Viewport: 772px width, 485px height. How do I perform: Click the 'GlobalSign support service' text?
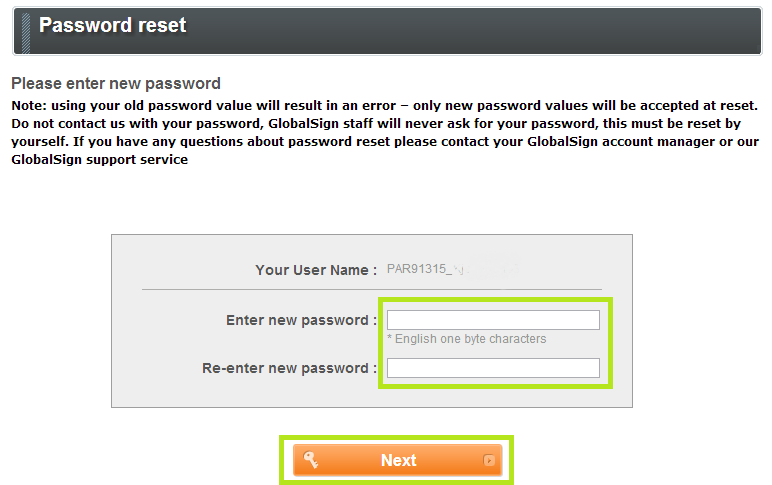click(99, 160)
